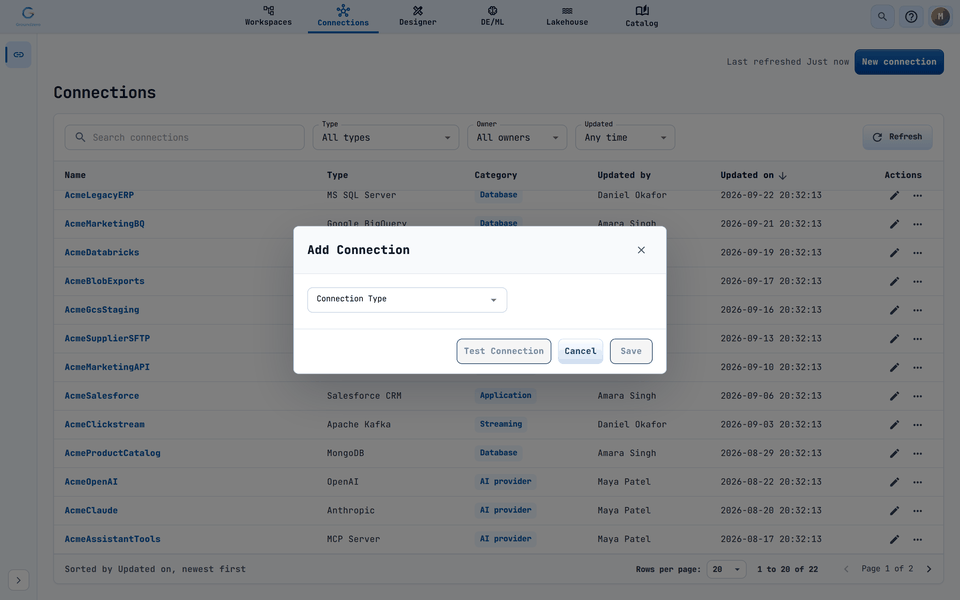Edit the AcmeBlobExports connection
The height and width of the screenshot is (600, 960).
pos(894,282)
